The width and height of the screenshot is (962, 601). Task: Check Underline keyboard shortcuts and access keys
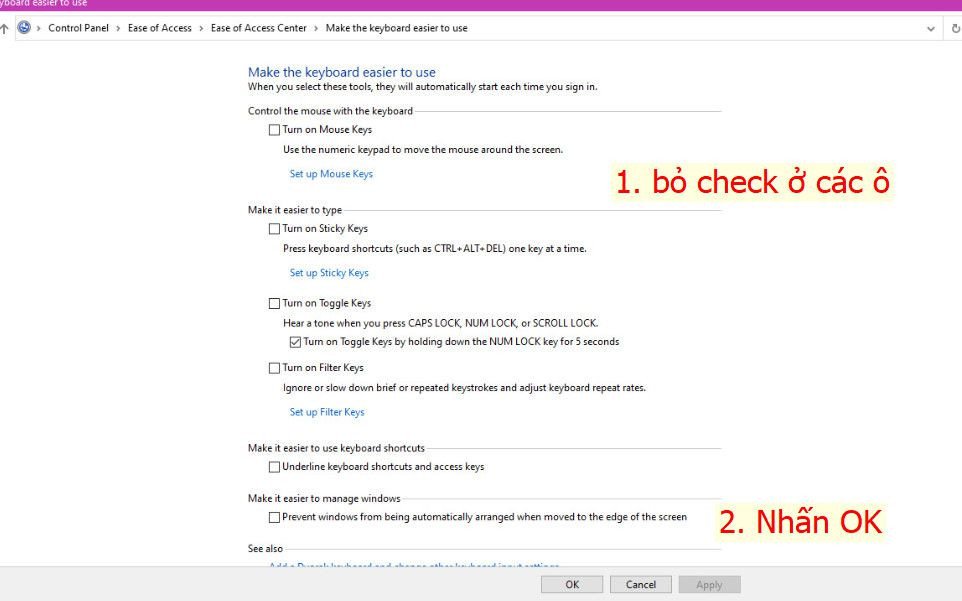(x=274, y=467)
